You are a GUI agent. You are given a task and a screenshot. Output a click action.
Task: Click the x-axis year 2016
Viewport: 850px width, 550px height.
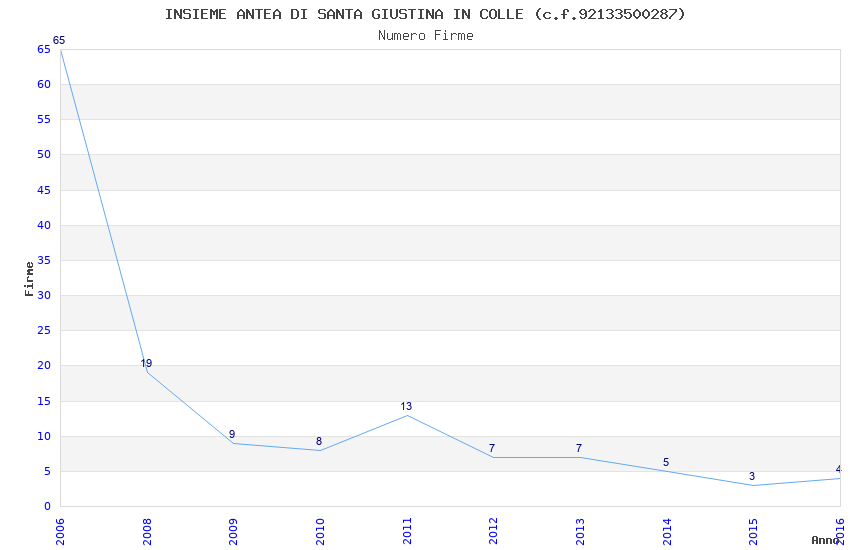point(840,531)
